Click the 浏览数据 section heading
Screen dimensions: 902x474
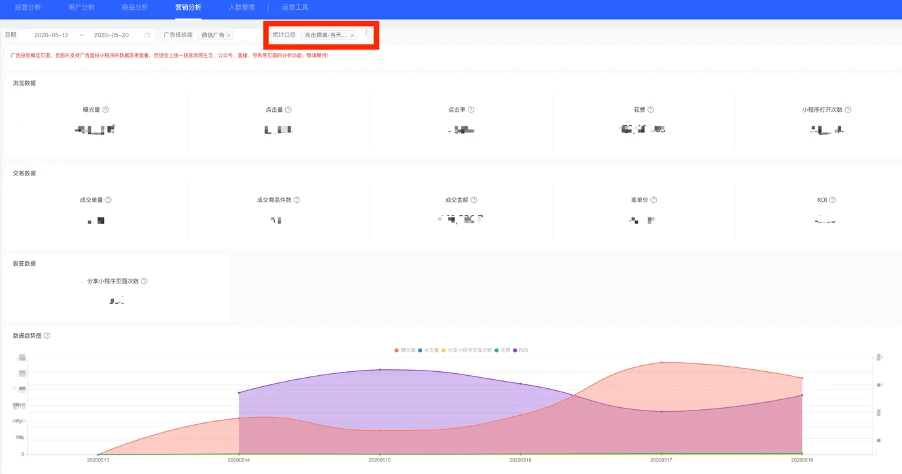coord(25,83)
